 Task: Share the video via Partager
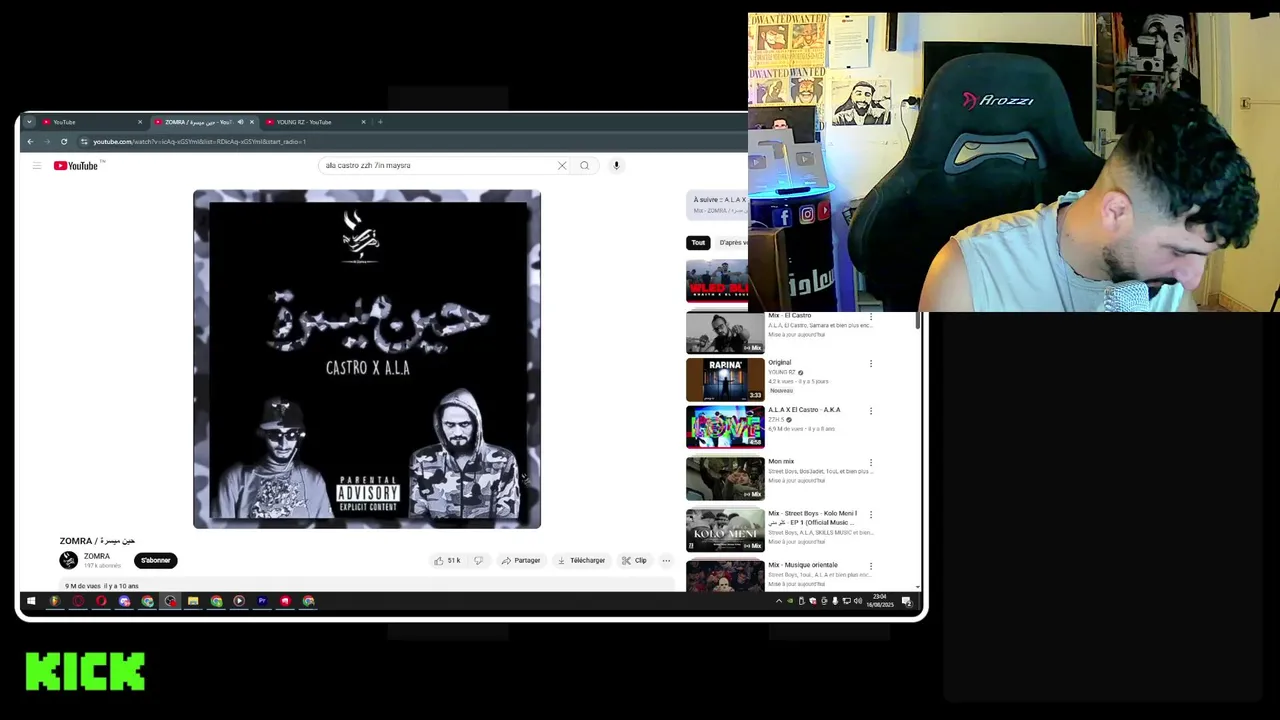click(521, 561)
